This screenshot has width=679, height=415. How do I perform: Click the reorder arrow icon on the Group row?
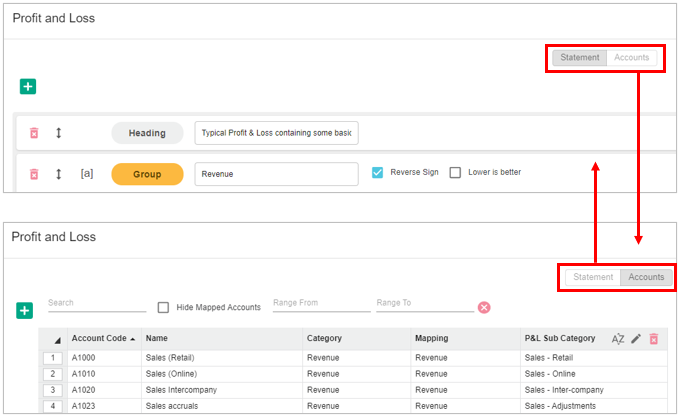(58, 174)
